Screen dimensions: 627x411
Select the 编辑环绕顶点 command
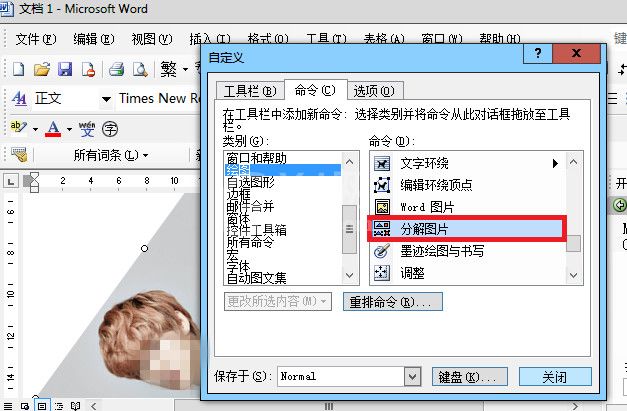point(467,185)
